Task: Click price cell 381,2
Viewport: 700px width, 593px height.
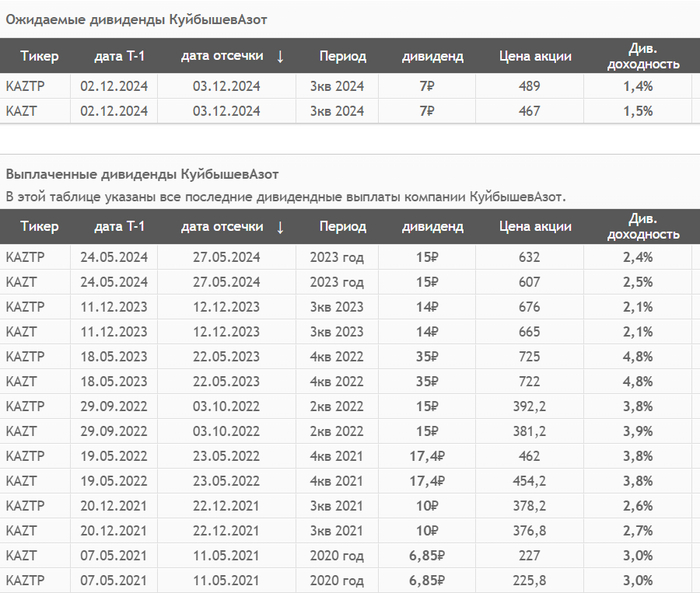Action: (529, 431)
